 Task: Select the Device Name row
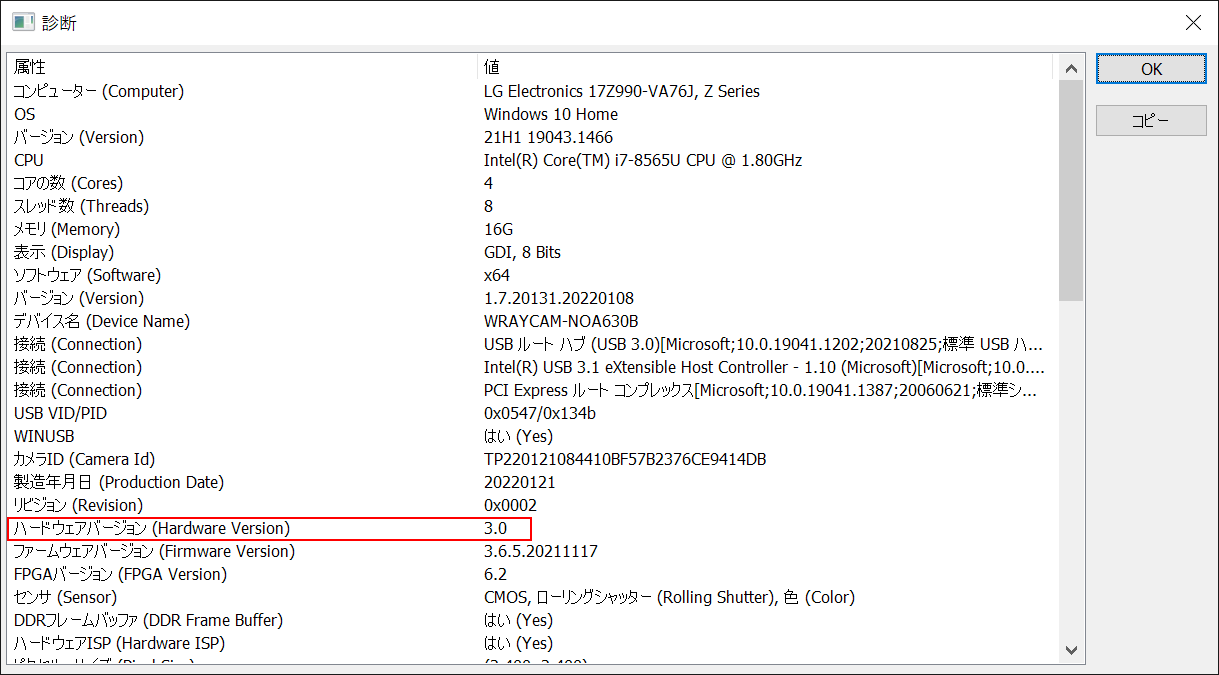102,321
